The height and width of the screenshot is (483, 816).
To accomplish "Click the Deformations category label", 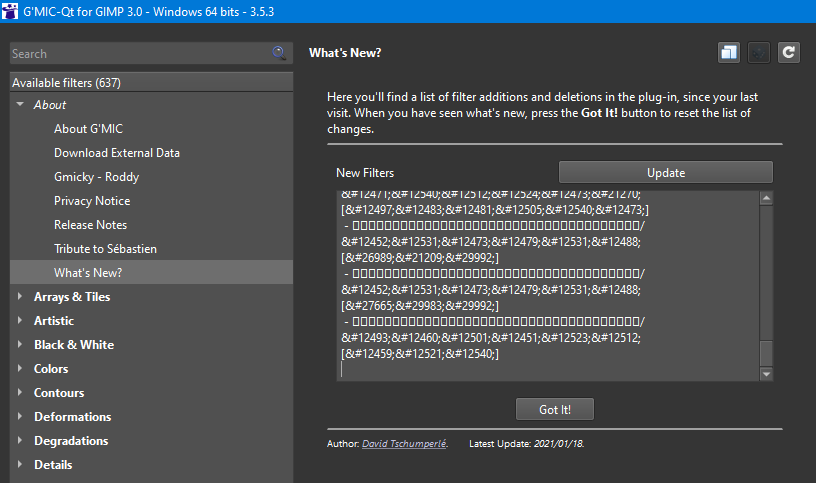I will click(x=72, y=416).
